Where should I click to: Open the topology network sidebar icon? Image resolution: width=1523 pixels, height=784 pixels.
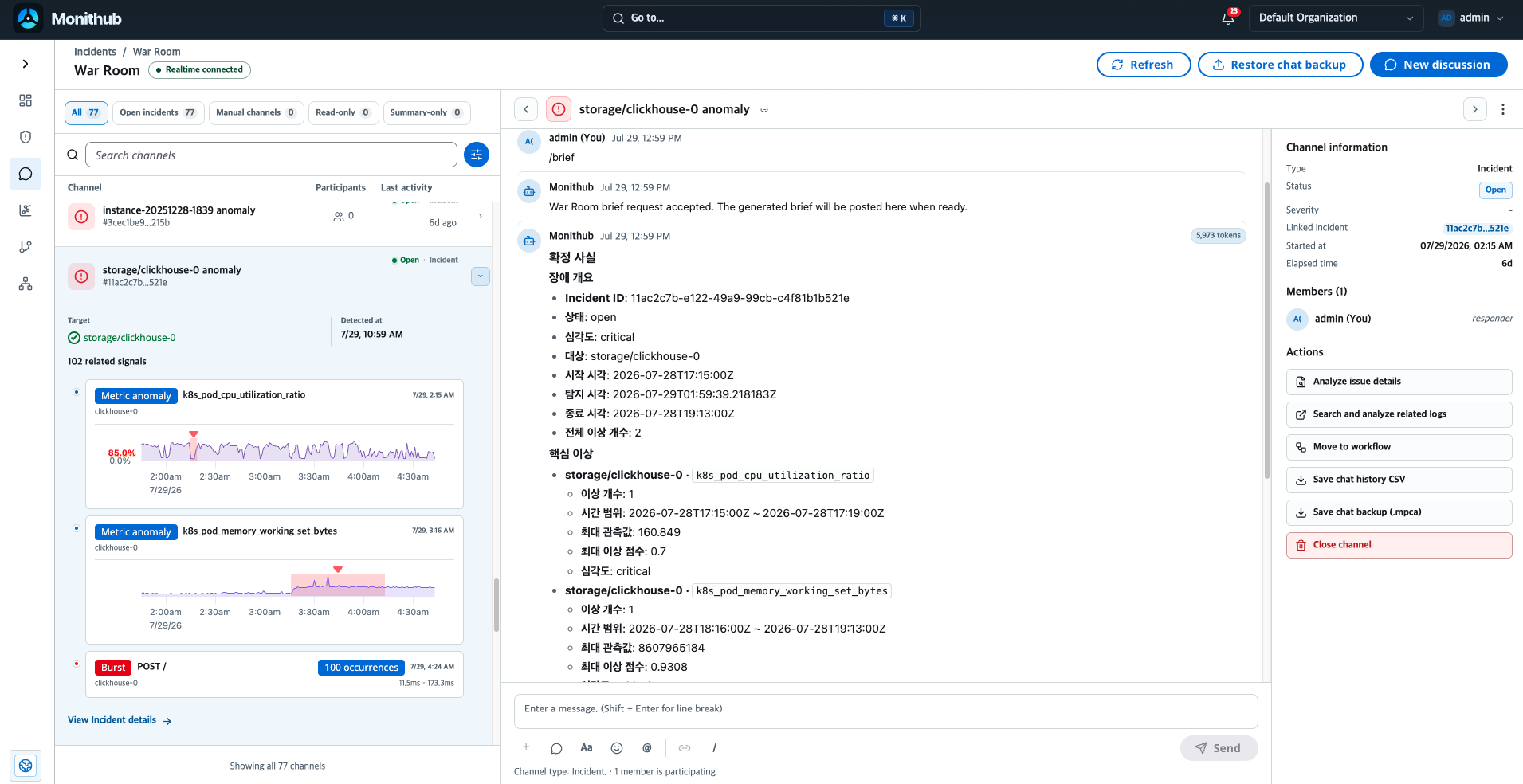tap(26, 284)
